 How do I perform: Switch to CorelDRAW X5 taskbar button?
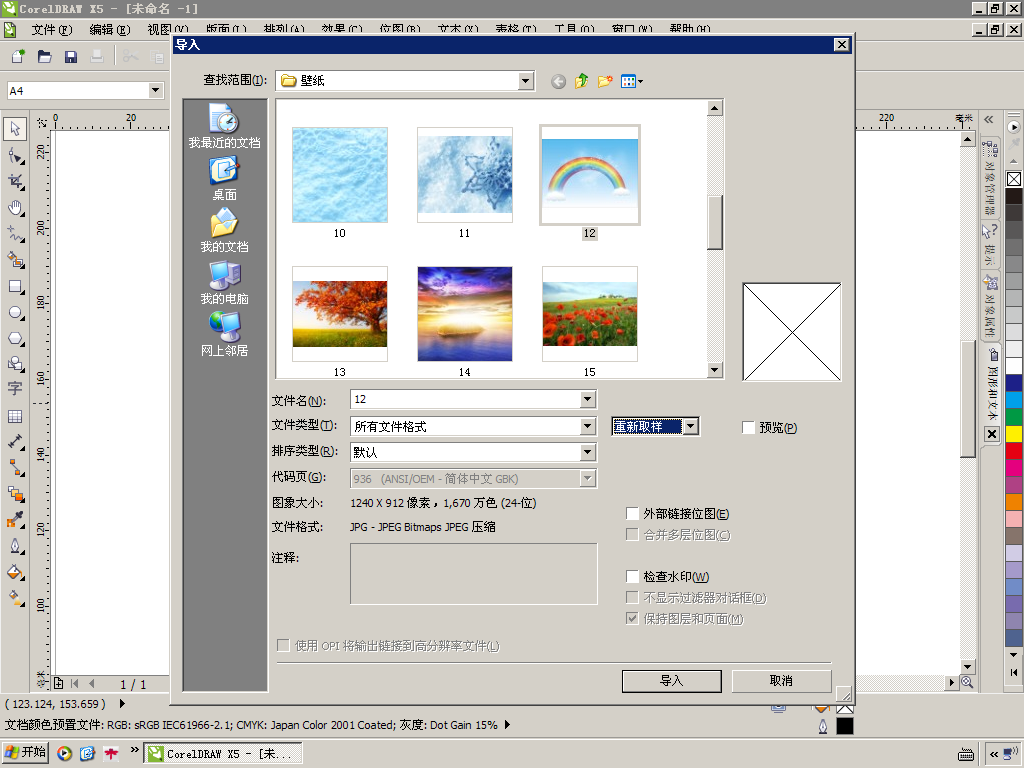pyautogui.click(x=223, y=753)
